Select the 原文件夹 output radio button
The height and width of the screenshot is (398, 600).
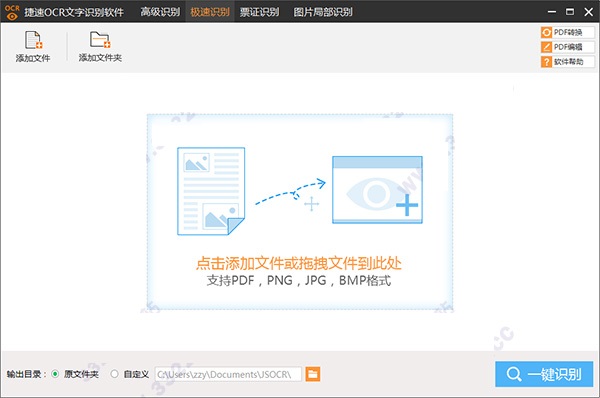[x=55, y=374]
